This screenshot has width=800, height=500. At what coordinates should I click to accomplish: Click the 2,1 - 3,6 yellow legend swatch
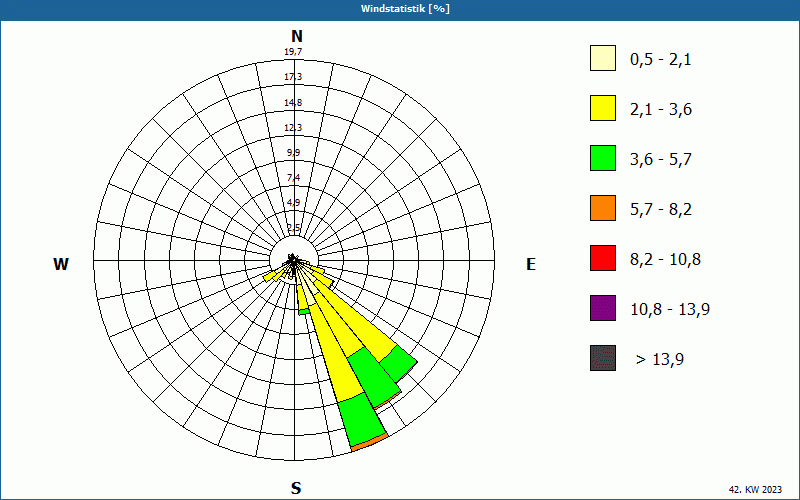tap(603, 108)
